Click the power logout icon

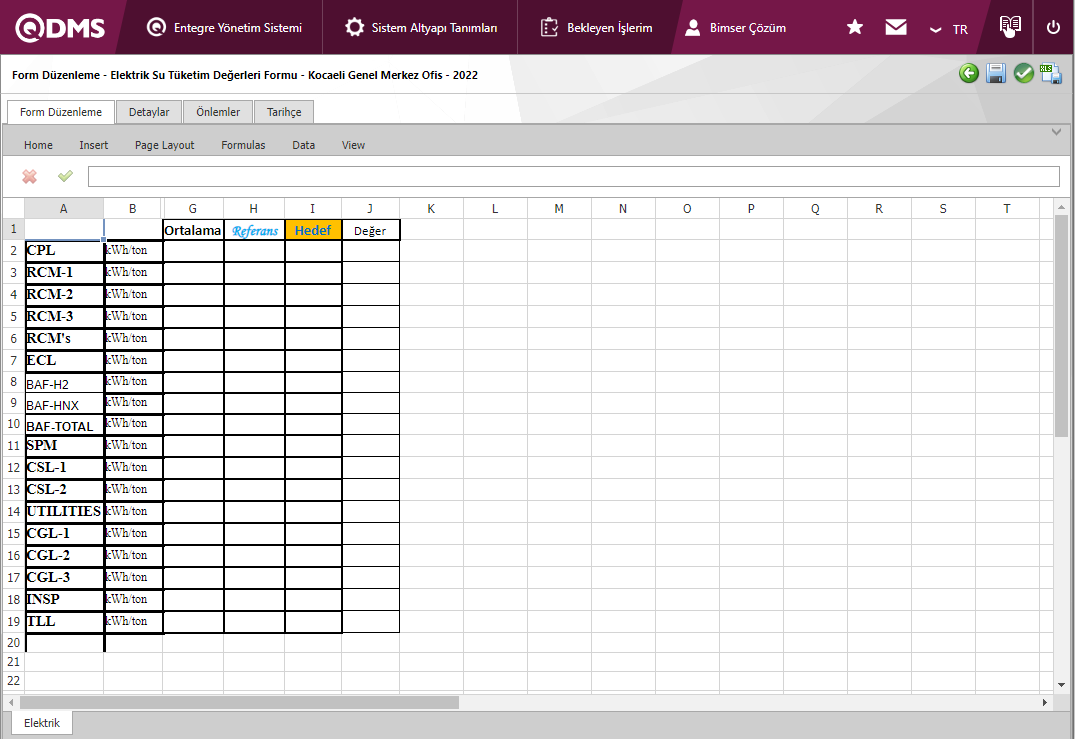pos(1053,27)
